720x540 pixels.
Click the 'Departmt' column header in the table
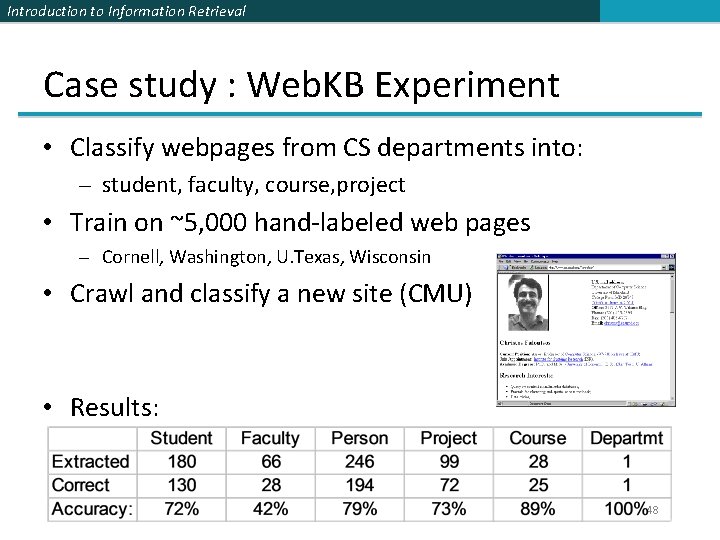(x=627, y=439)
